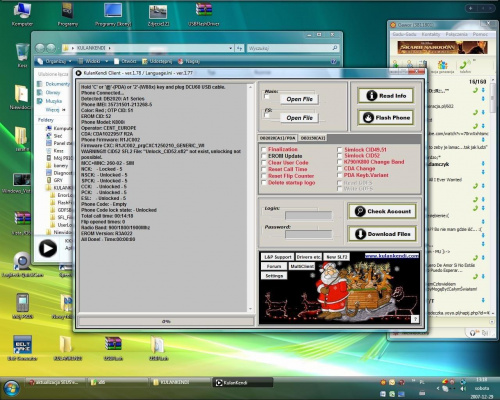Open the Forum button
500x400 pixels.
[x=274, y=266]
